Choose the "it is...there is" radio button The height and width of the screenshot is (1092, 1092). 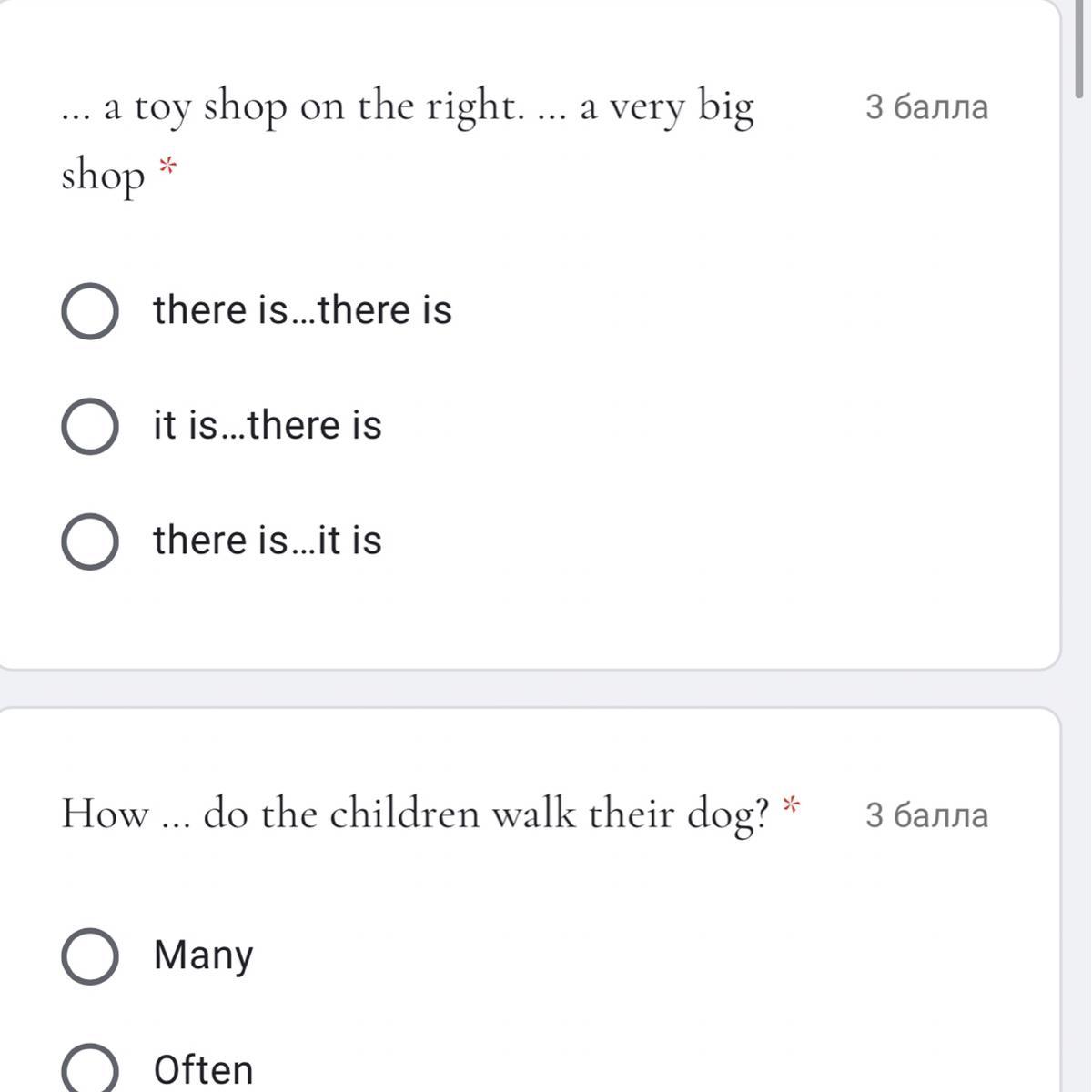pos(90,426)
